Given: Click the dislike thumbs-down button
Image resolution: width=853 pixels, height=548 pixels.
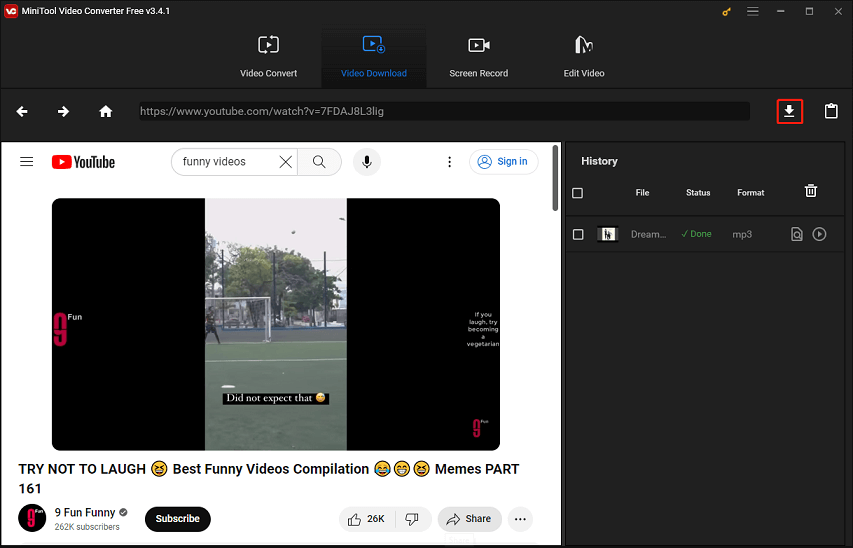Looking at the screenshot, I should click(x=412, y=519).
